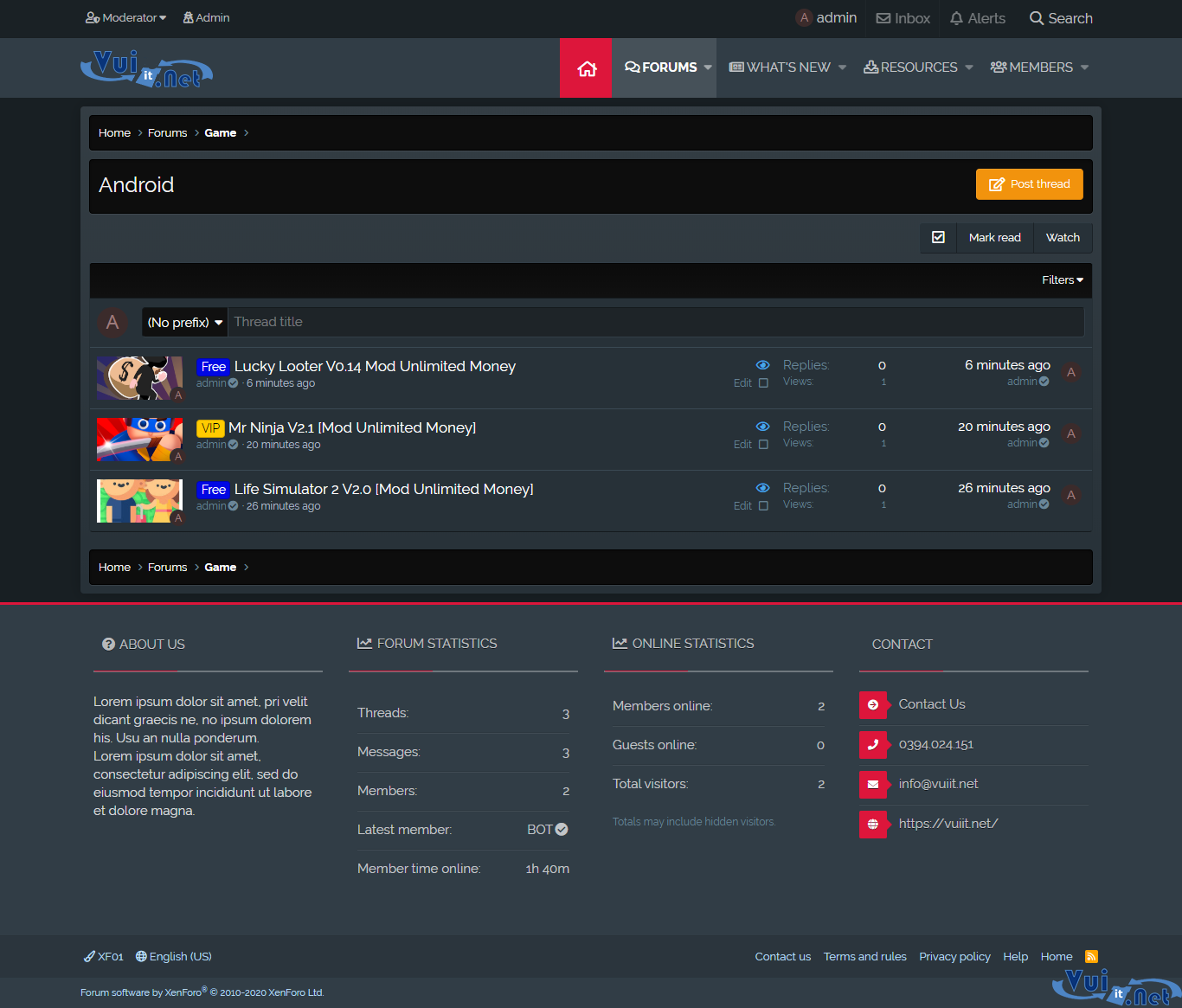Click Edit on Life Simulator thread
Screen dimensions: 1182x1008
click(x=742, y=506)
